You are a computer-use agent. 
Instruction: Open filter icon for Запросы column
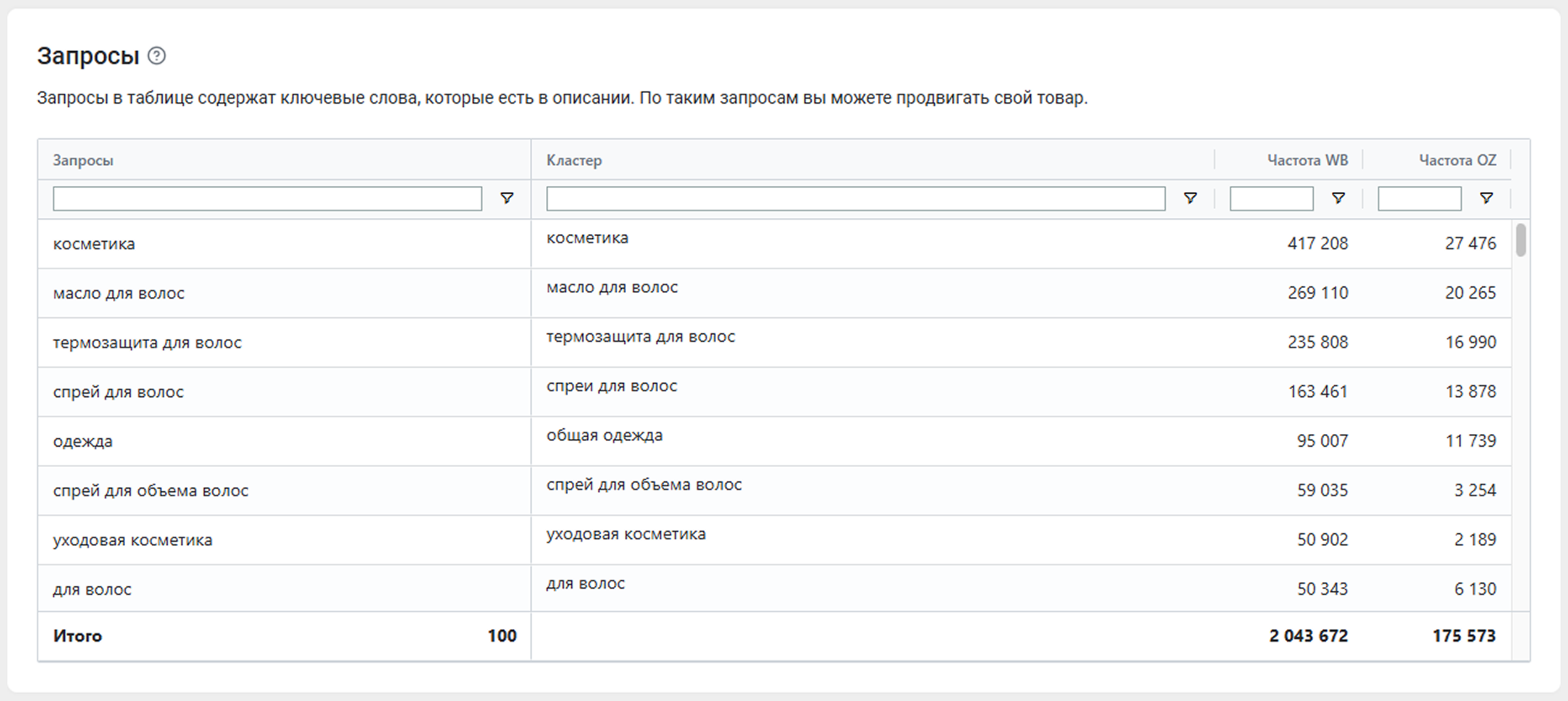(506, 198)
